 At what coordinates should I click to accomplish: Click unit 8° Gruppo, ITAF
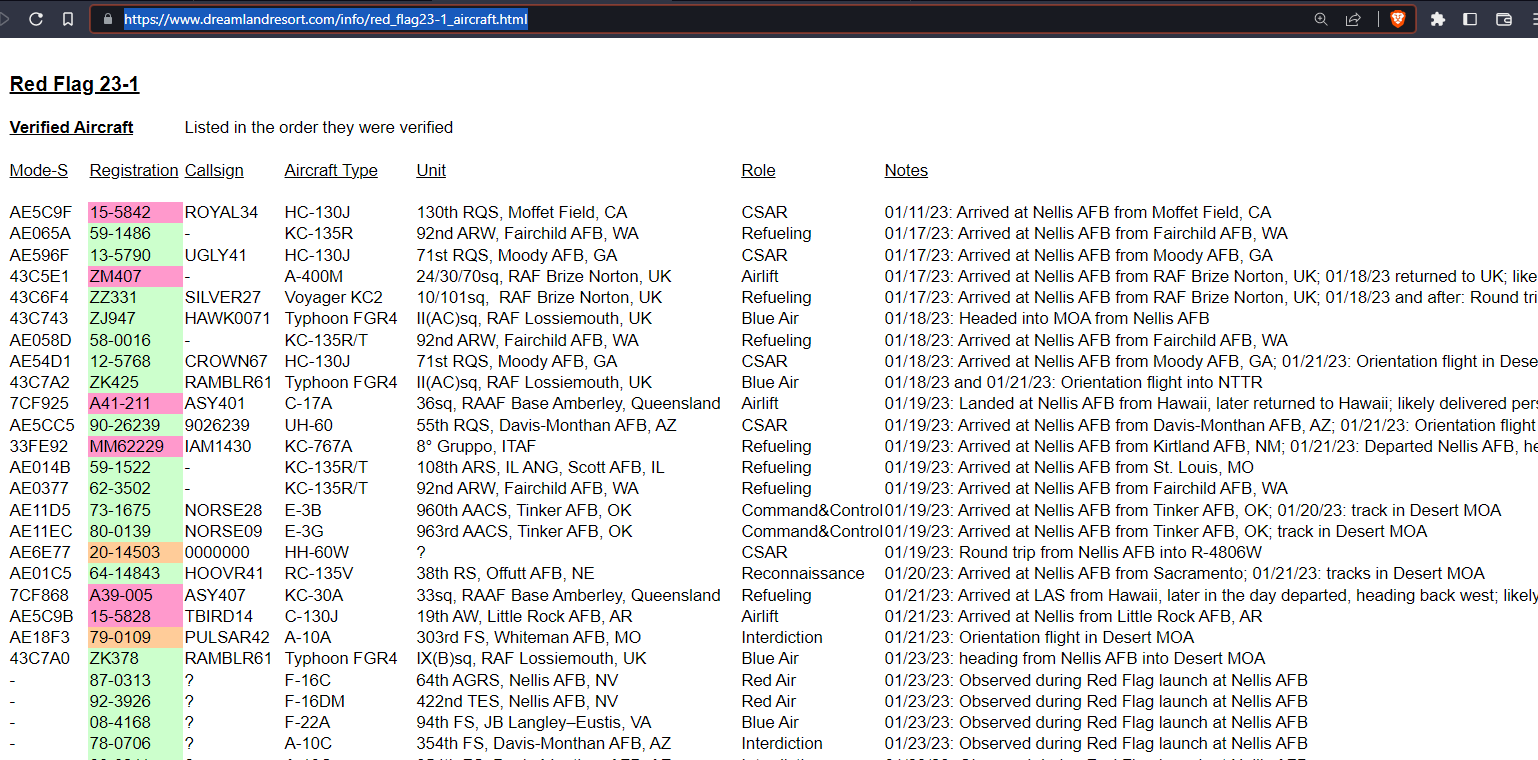coord(476,446)
